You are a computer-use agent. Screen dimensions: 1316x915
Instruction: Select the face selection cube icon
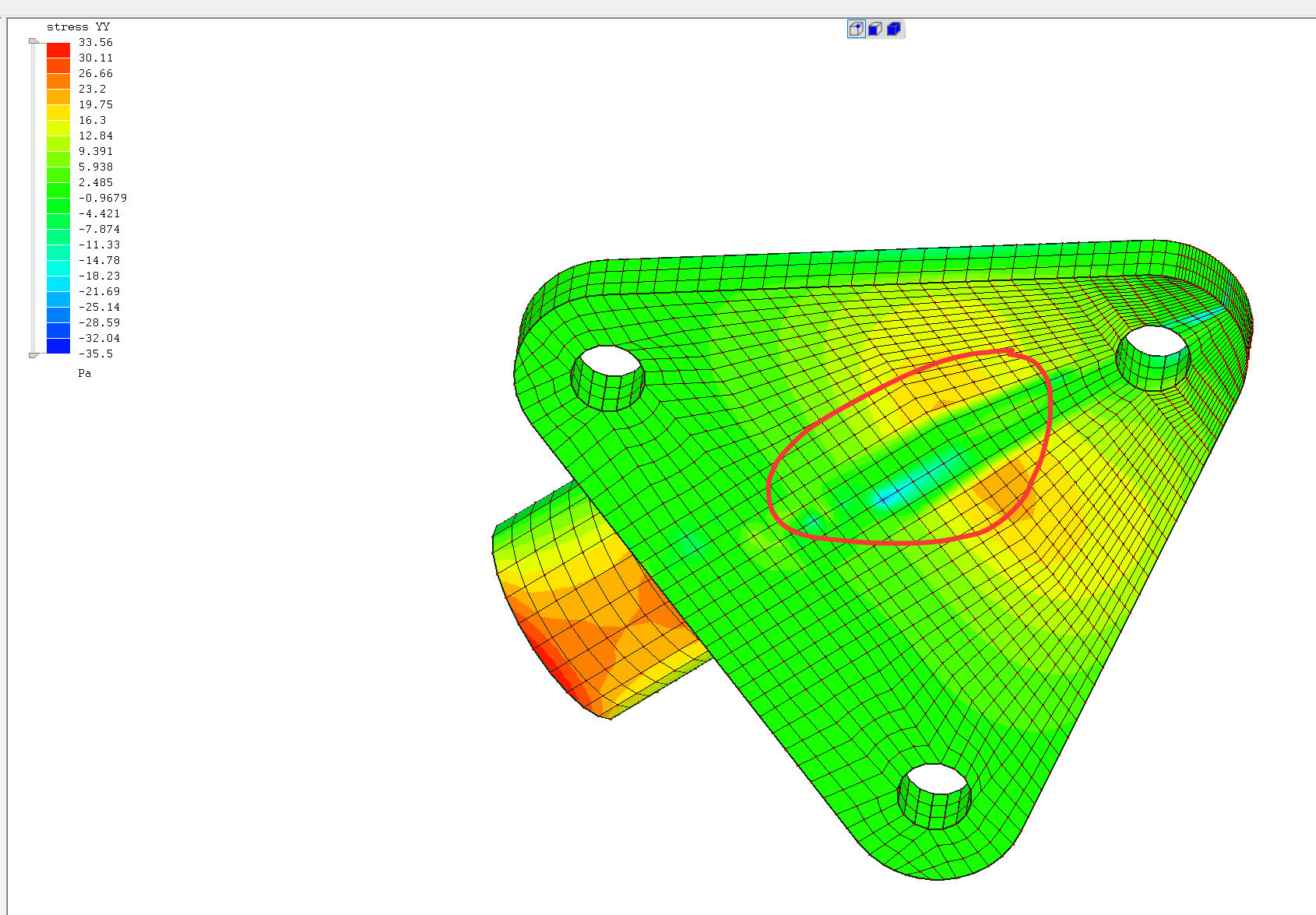pyautogui.click(x=874, y=30)
